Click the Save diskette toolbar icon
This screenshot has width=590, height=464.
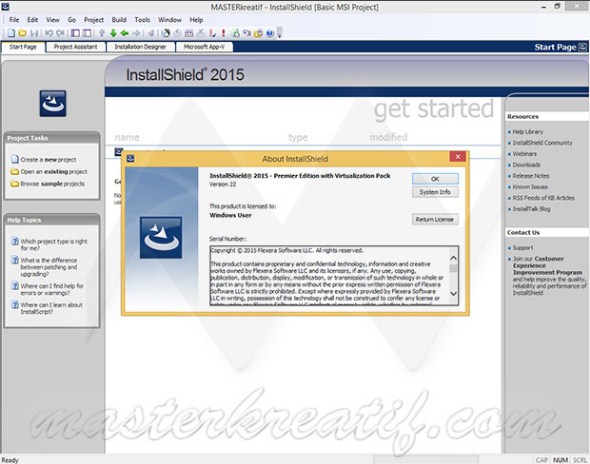34,33
